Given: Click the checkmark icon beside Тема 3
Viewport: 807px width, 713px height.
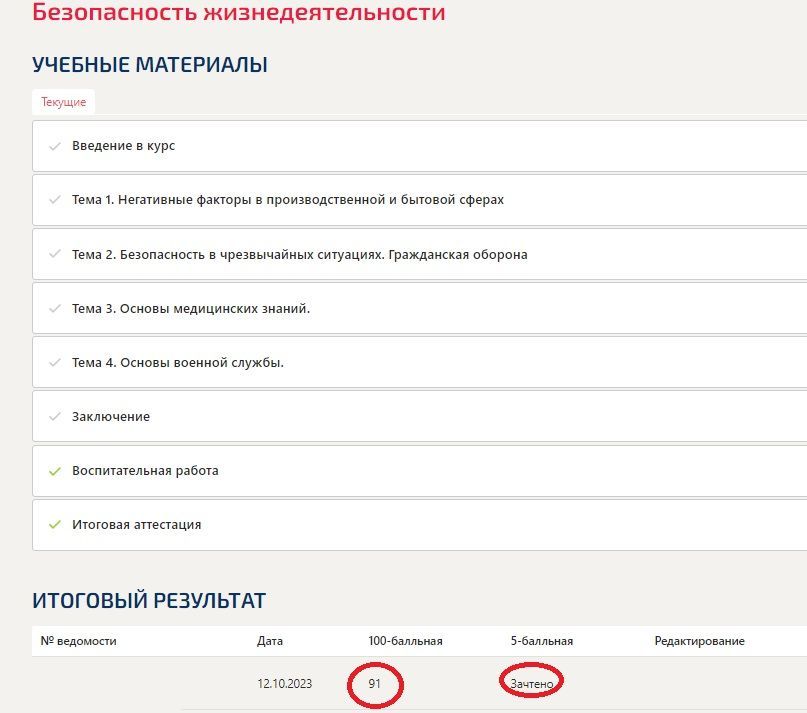Looking at the screenshot, I should (55, 308).
